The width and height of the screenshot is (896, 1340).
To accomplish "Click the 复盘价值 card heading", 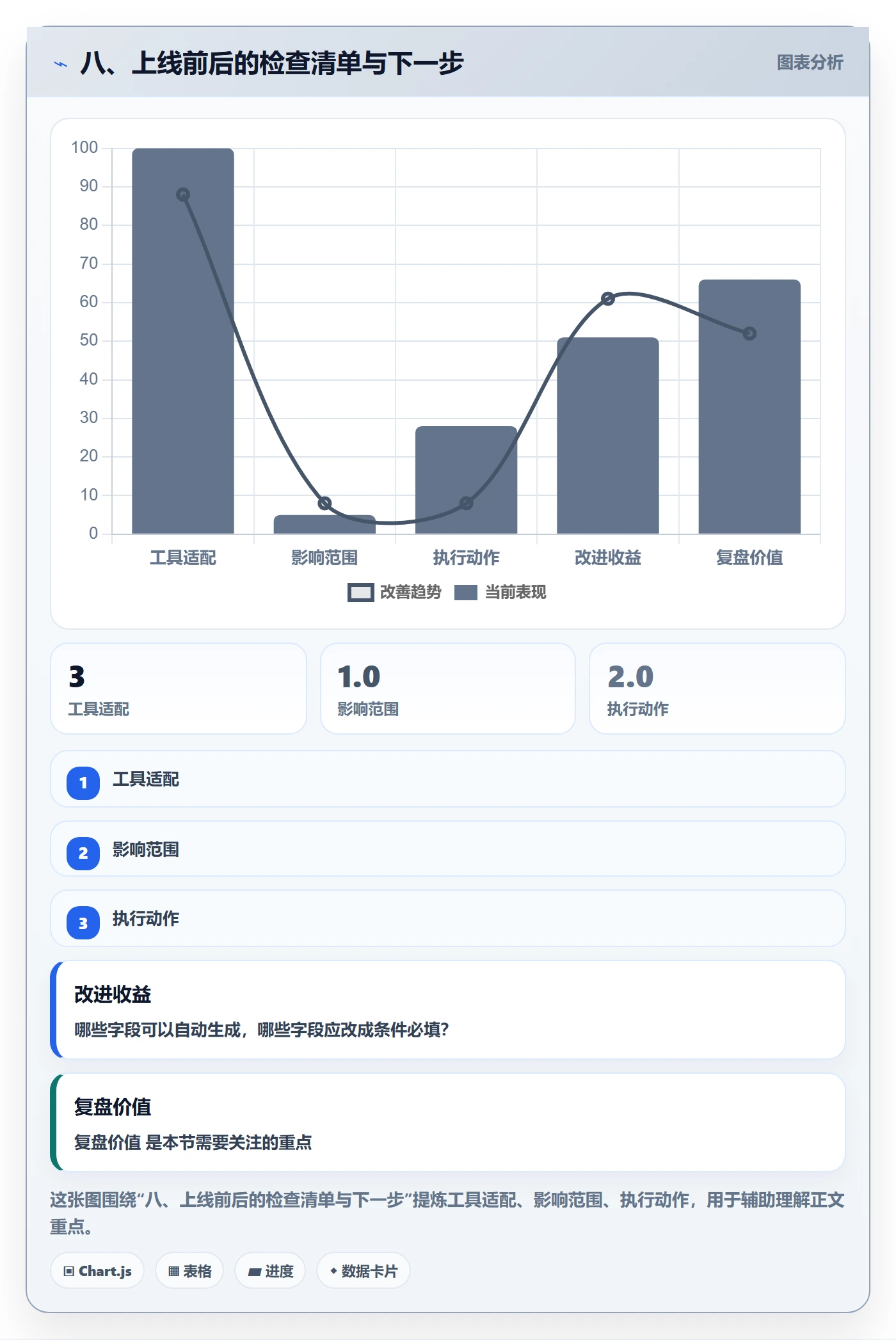I will pos(113,1107).
